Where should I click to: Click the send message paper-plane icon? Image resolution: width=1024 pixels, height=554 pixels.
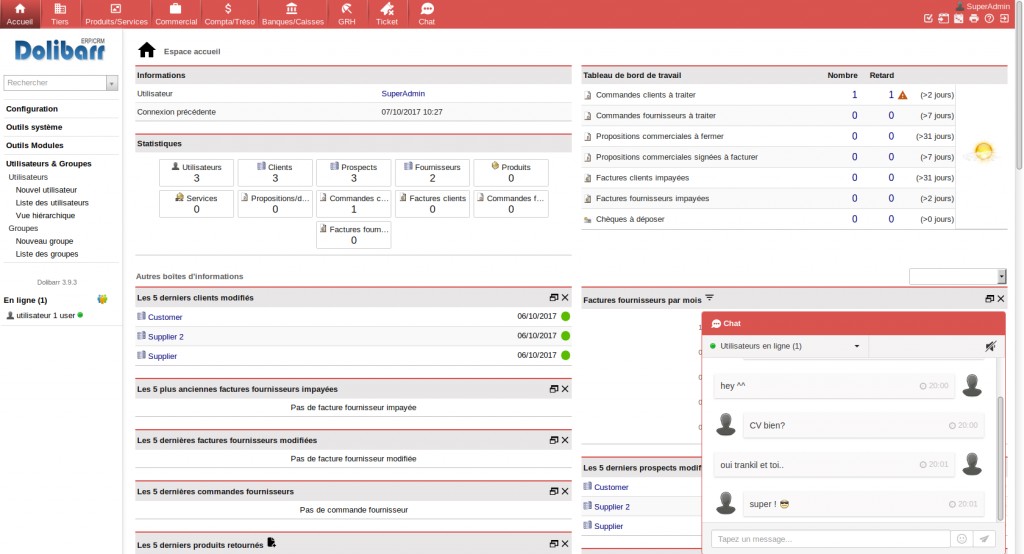pyautogui.click(x=985, y=538)
